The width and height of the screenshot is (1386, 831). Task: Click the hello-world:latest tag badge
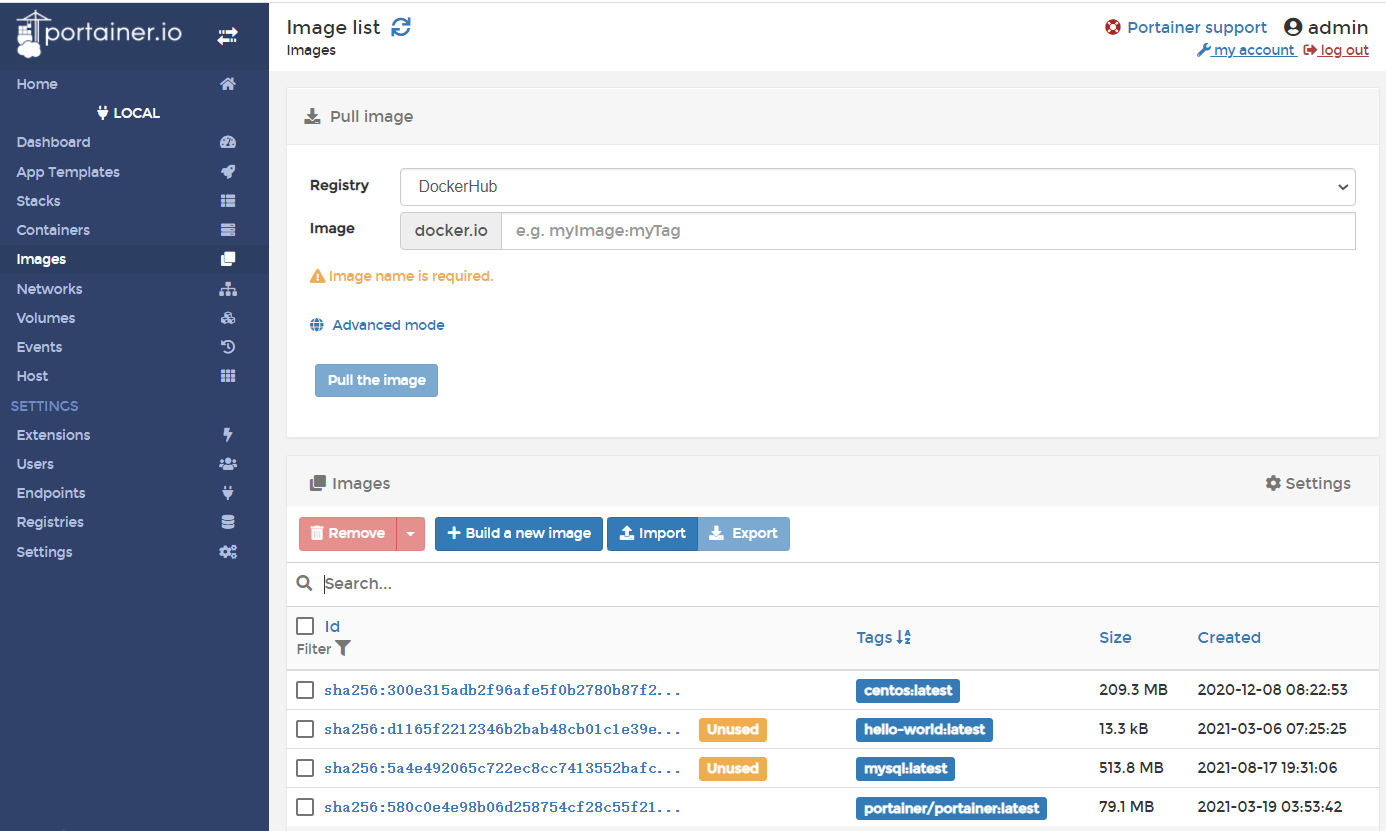pyautogui.click(x=924, y=729)
